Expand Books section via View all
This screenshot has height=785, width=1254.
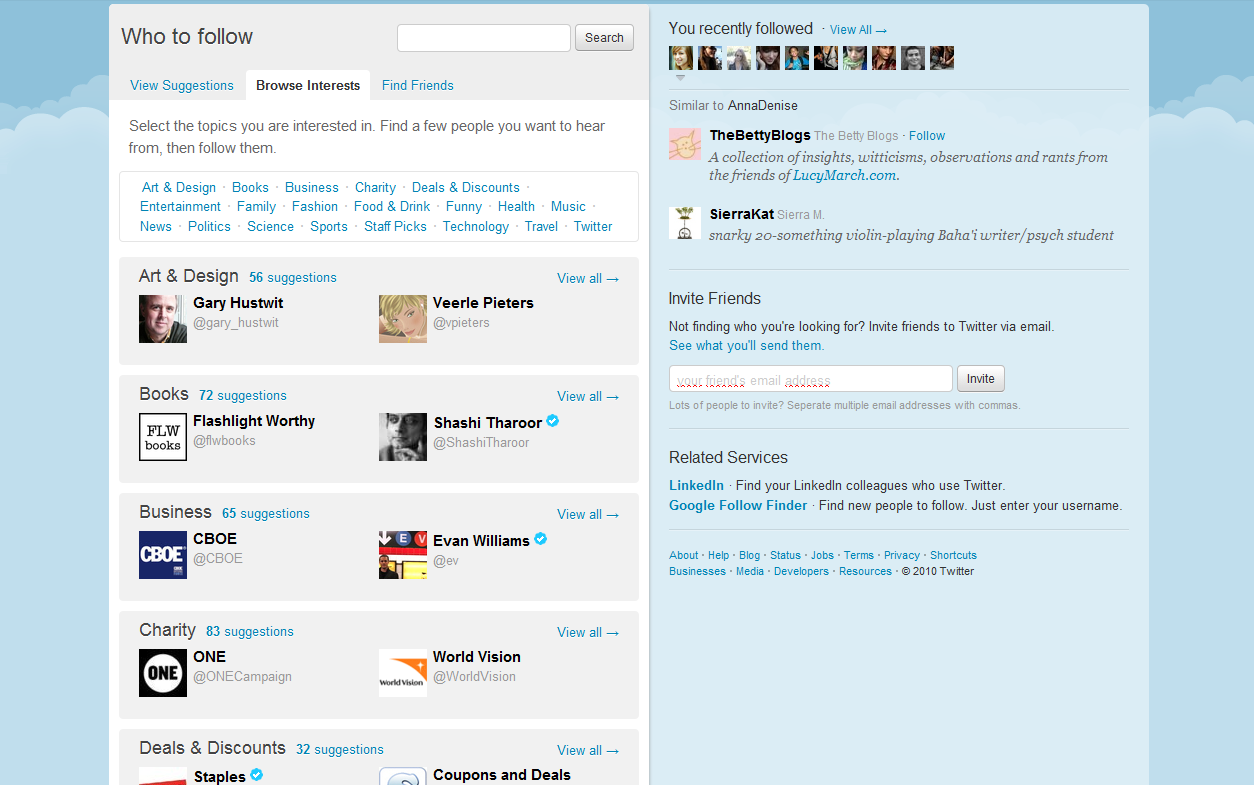(x=588, y=396)
